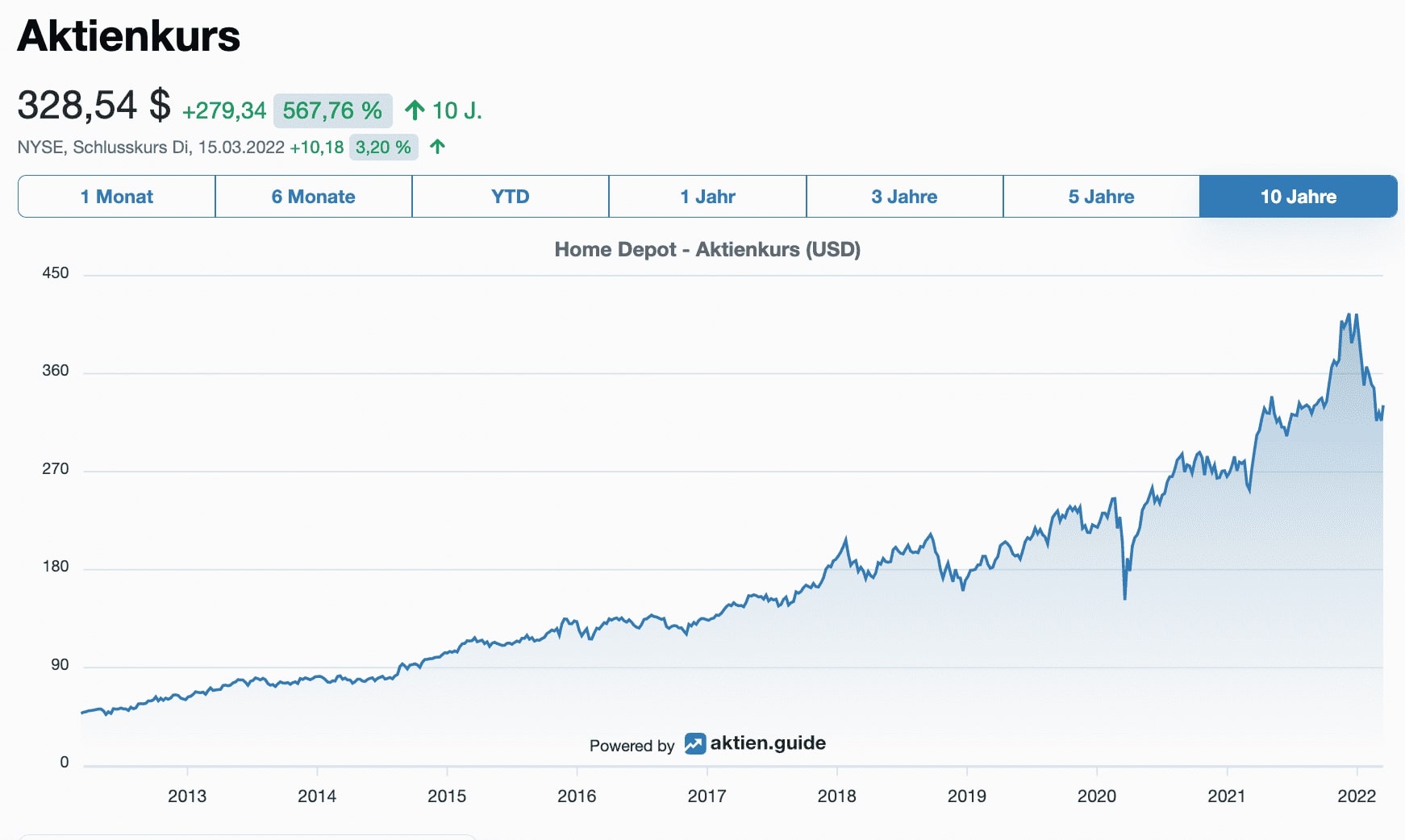Viewport: 1405px width, 840px height.
Task: Click the 2014 x-axis label
Action: 317,796
